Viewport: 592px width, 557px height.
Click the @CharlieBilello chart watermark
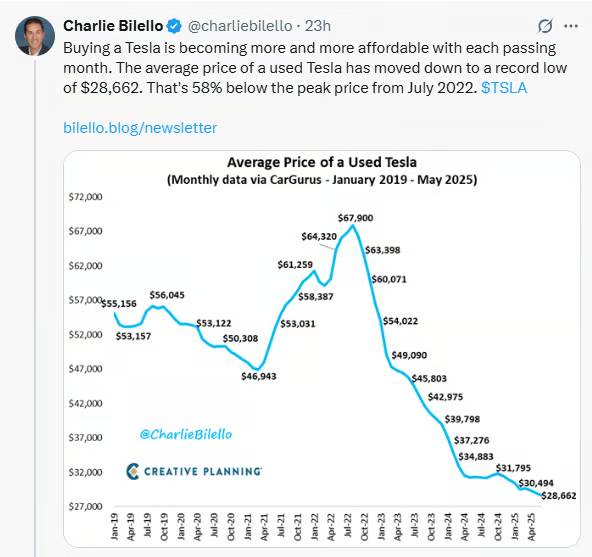(186, 434)
